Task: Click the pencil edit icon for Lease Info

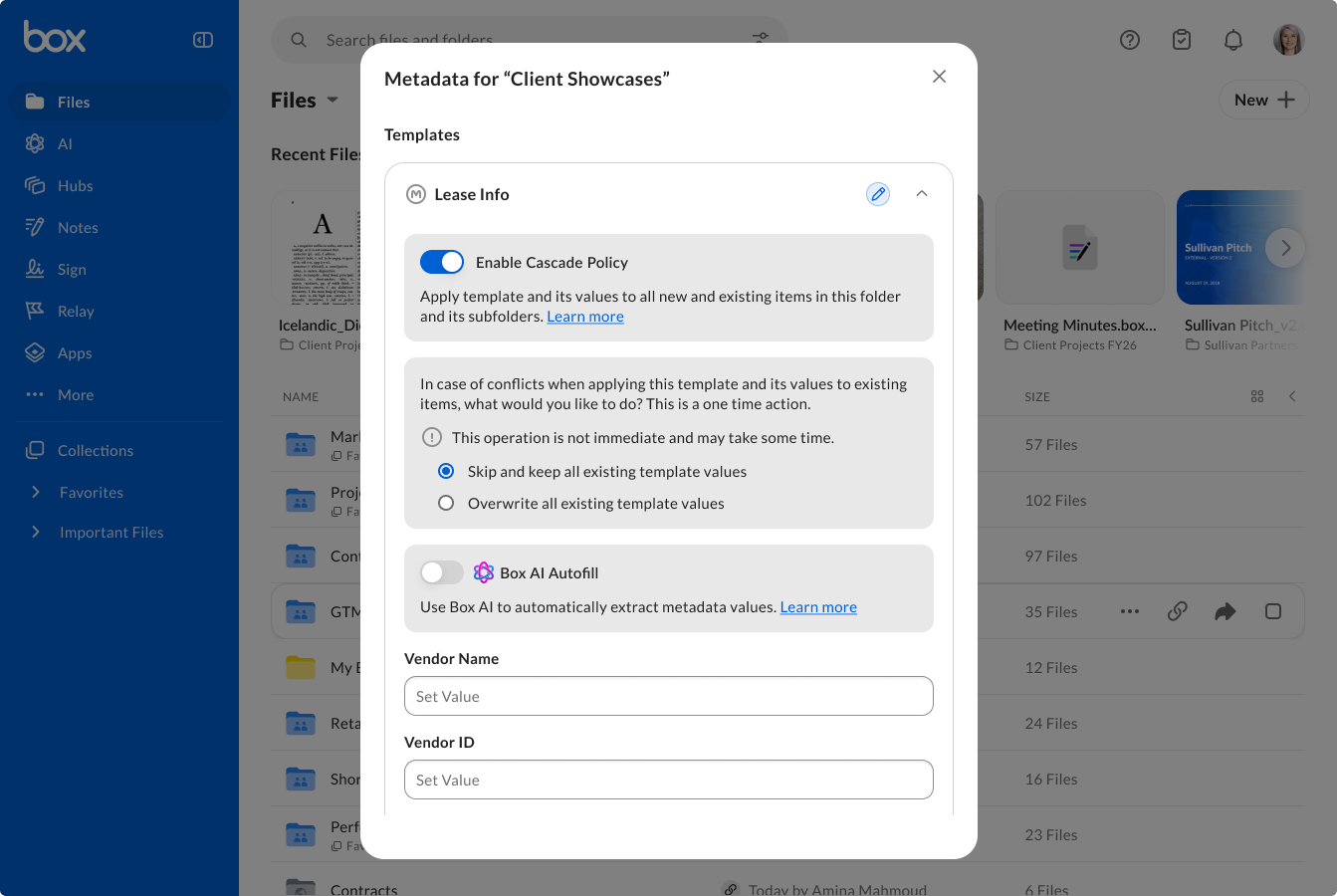Action: tap(878, 194)
